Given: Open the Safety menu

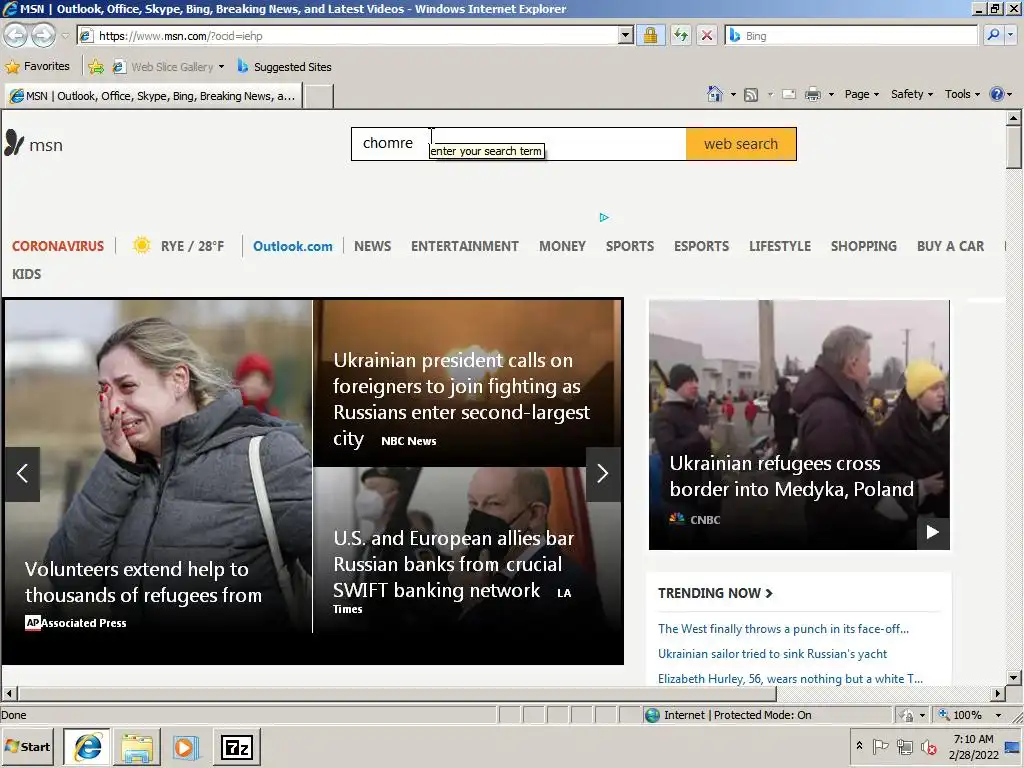Looking at the screenshot, I should coord(912,94).
